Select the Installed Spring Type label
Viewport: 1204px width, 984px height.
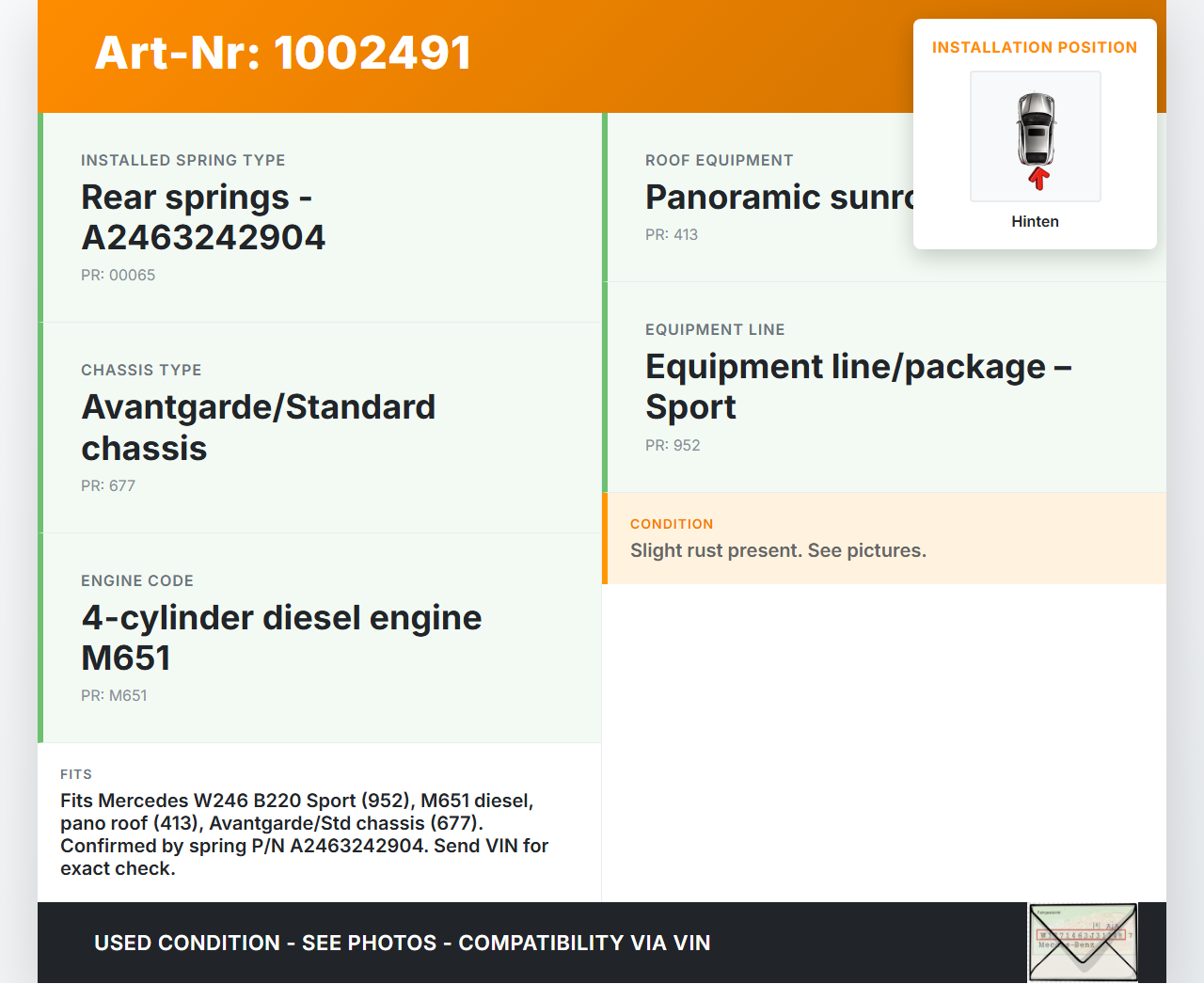click(x=182, y=160)
